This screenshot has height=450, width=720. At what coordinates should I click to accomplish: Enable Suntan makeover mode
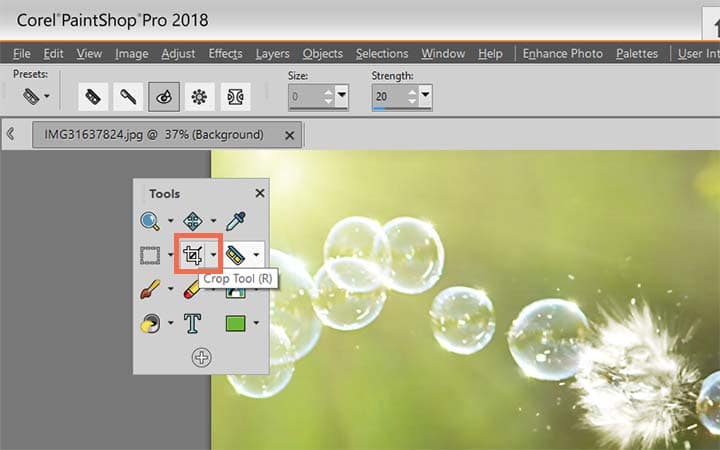199,97
